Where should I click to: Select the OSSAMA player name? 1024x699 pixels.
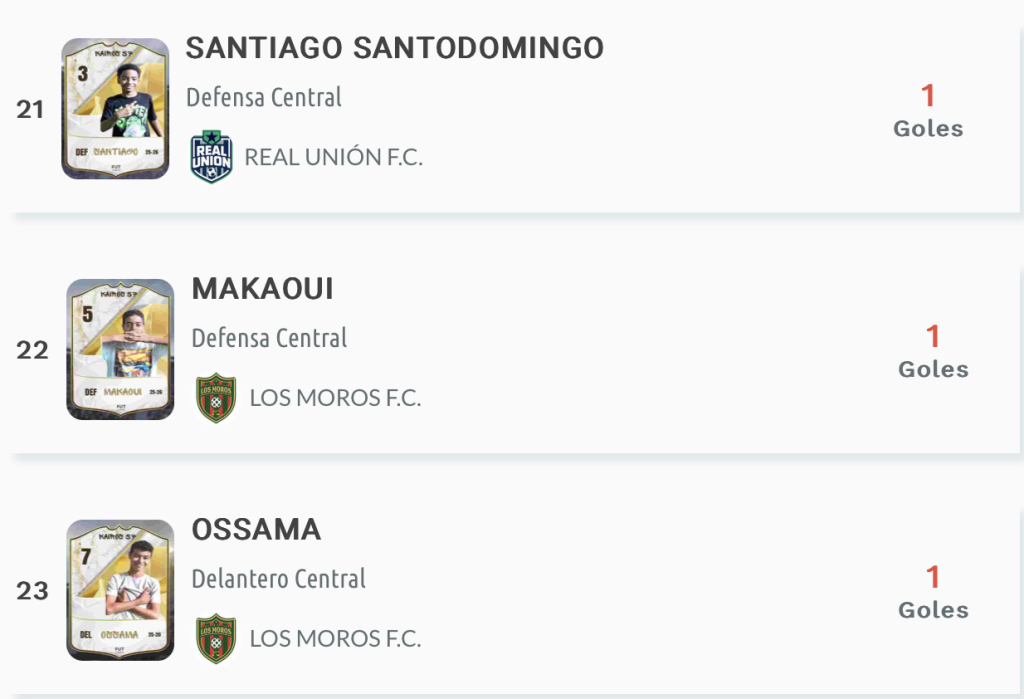257,530
